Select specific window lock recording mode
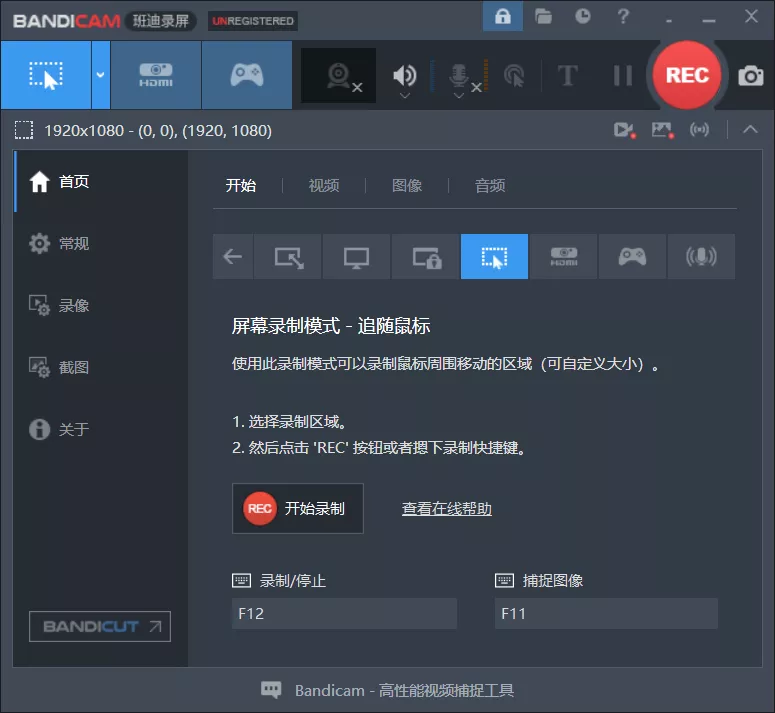 426,257
